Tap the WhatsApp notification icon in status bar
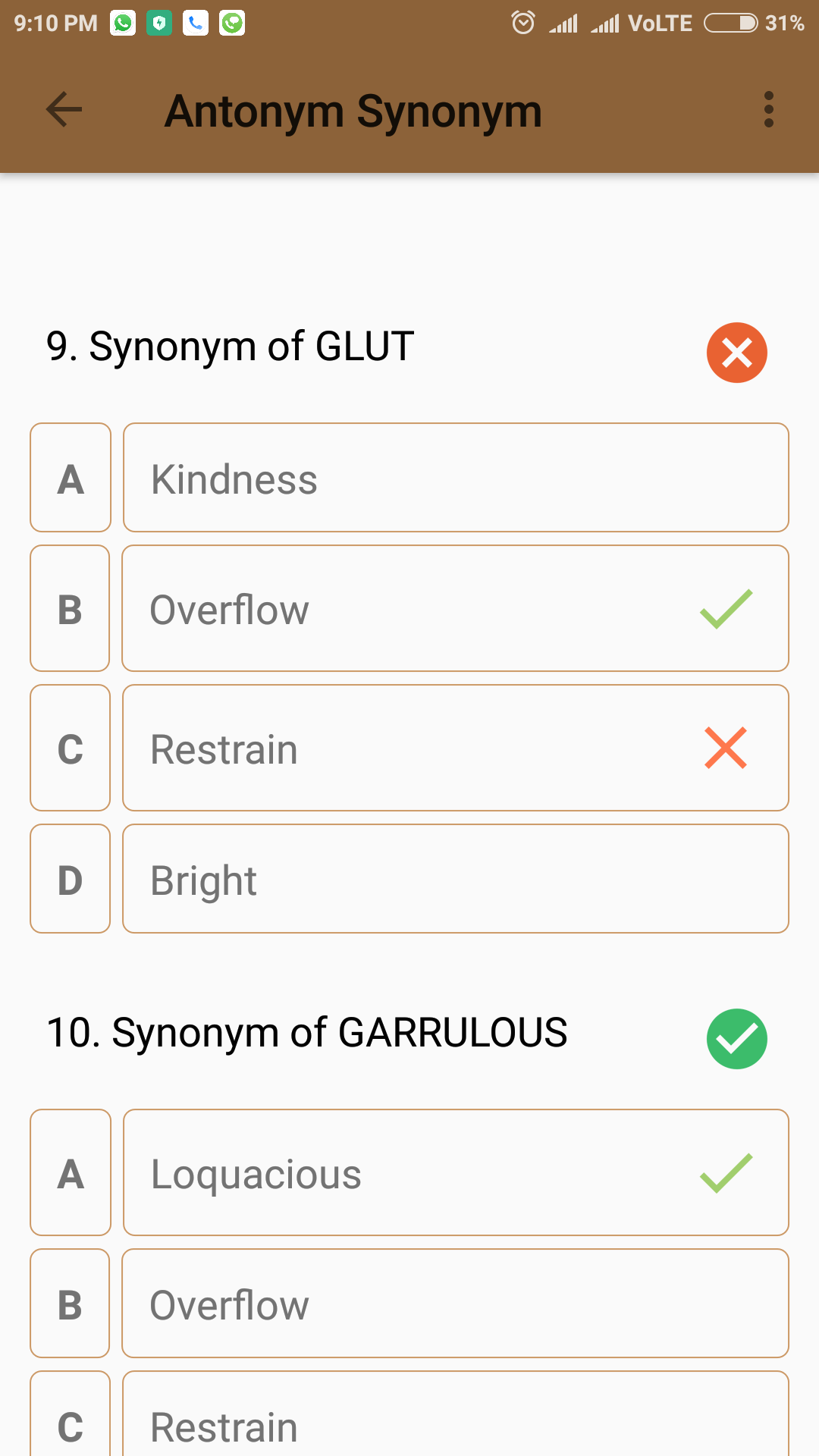819x1456 pixels. 123,24
